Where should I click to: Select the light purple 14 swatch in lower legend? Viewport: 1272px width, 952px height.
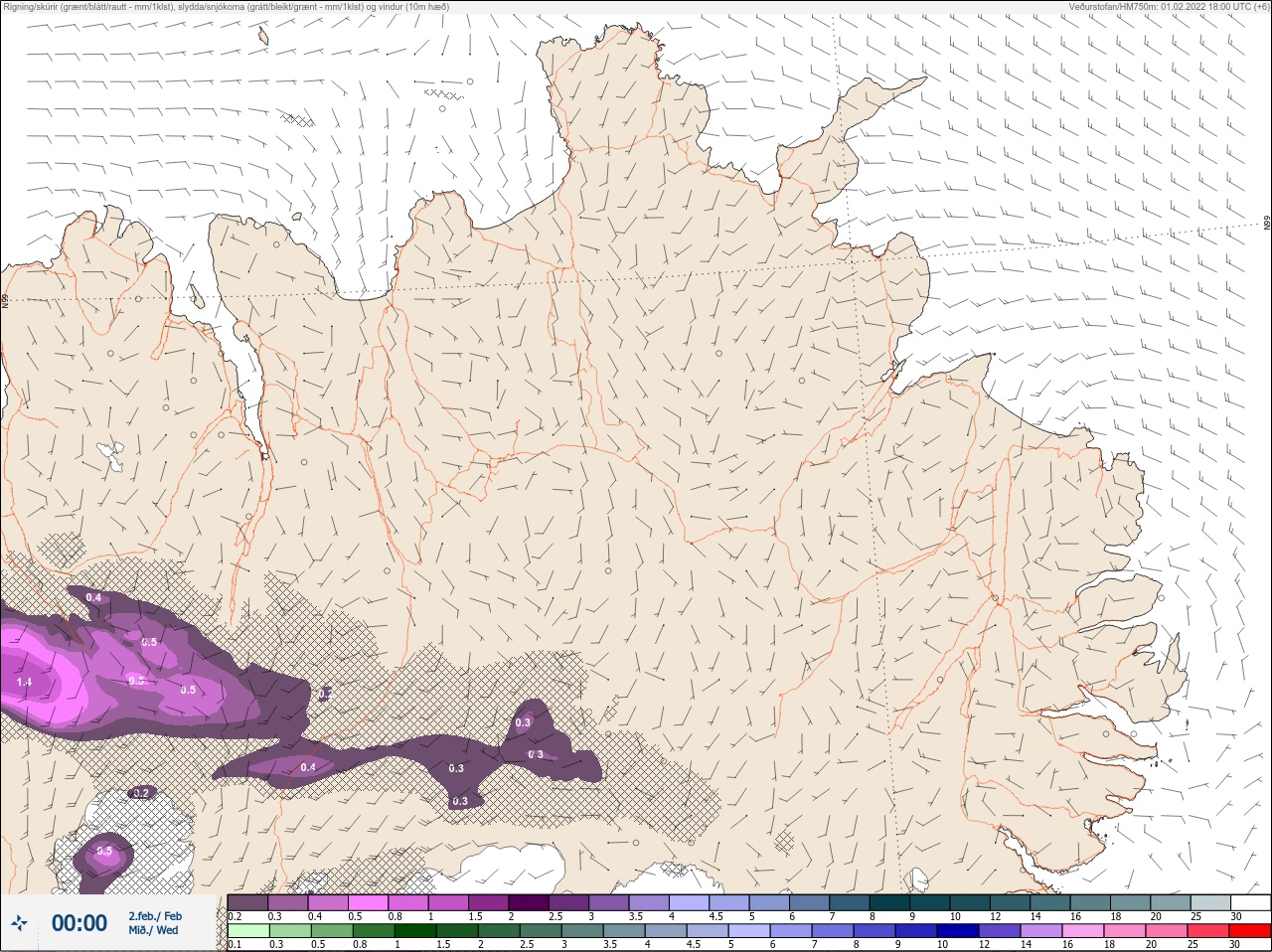pyautogui.click(x=1040, y=931)
